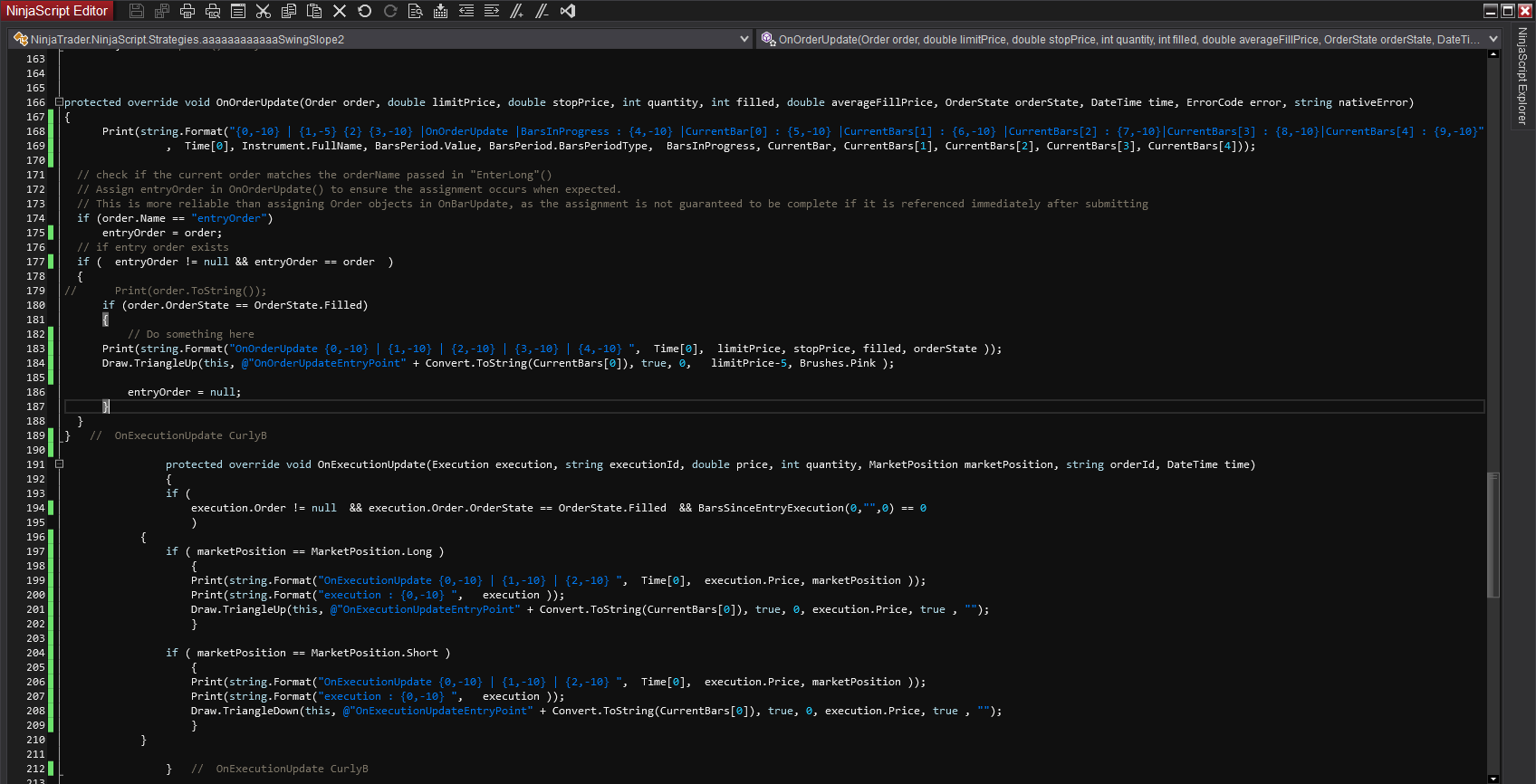1536x784 pixels.
Task: Open Find with the search document icon
Action: click(416, 11)
